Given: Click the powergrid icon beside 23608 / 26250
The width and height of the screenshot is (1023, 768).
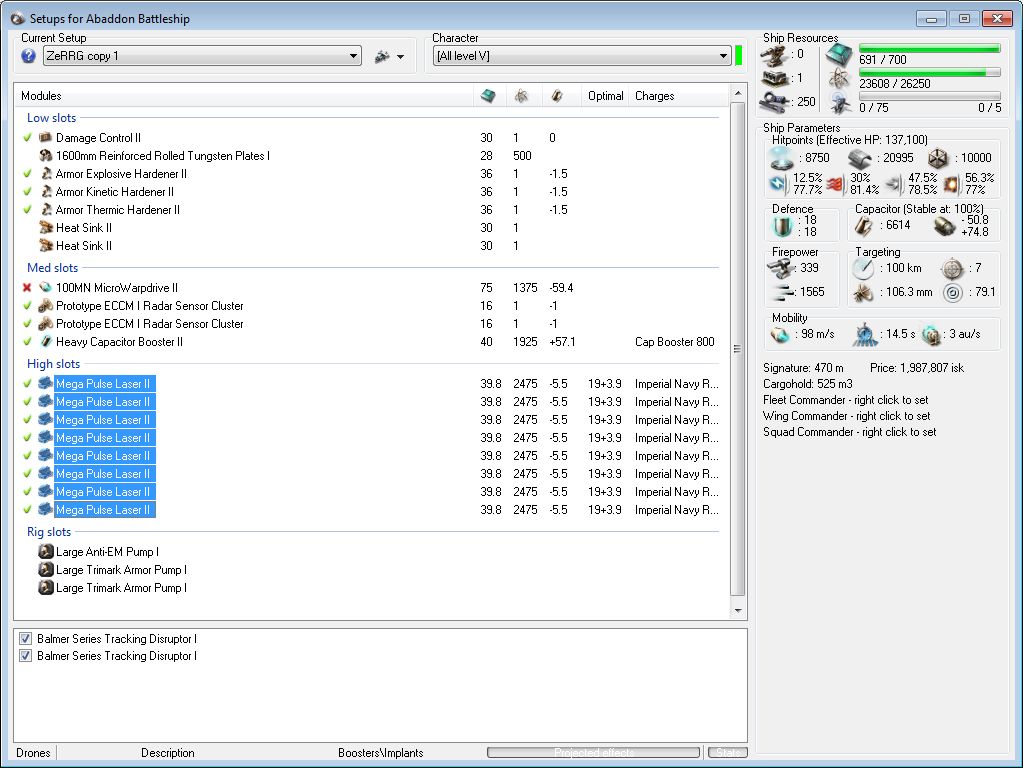Looking at the screenshot, I should point(839,79).
